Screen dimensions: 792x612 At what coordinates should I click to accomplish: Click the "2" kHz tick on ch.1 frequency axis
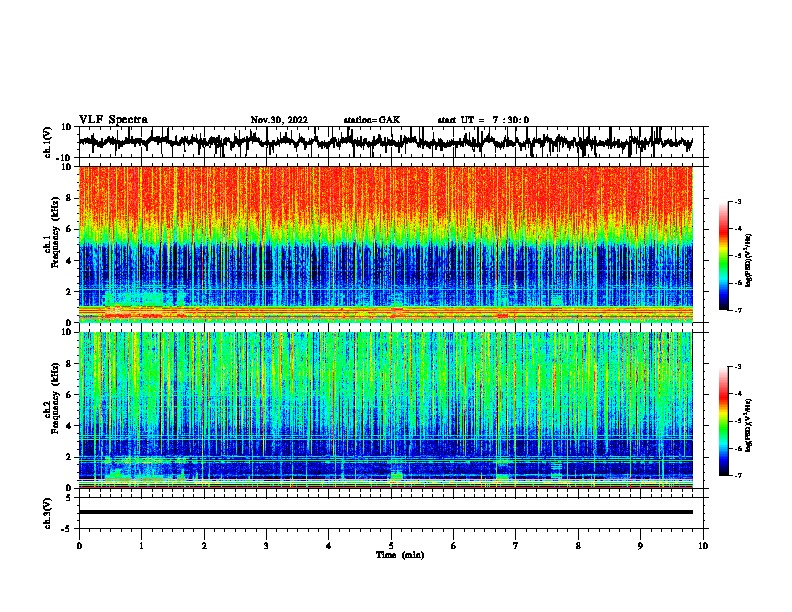click(x=69, y=292)
